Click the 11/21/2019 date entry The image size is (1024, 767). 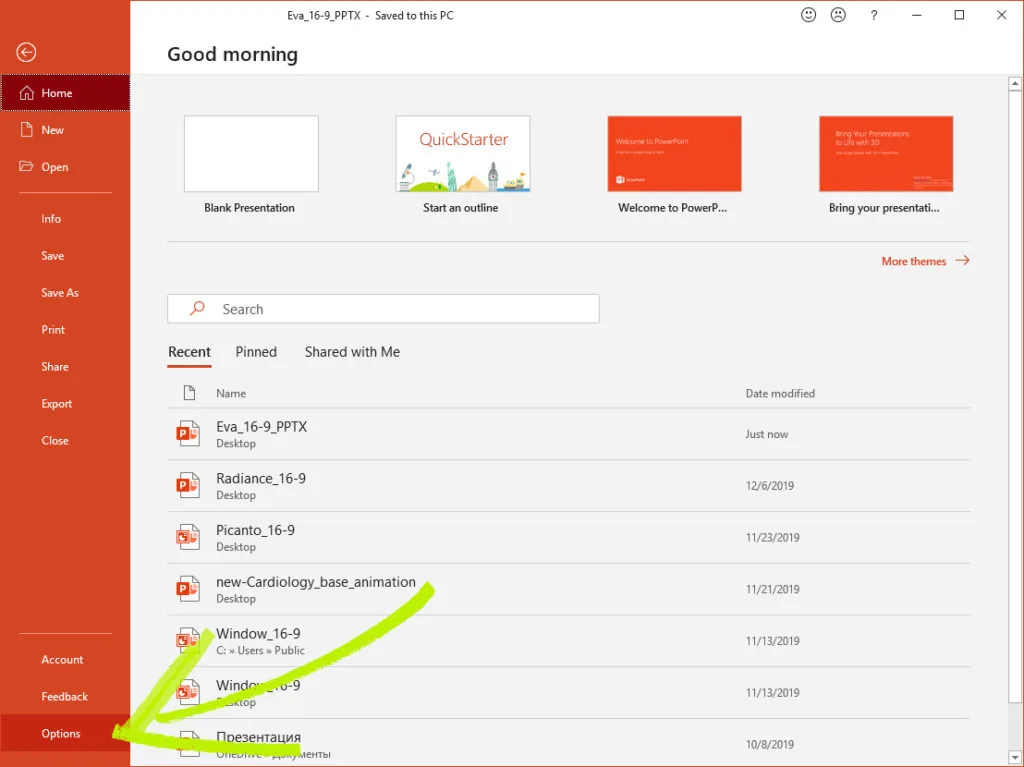(773, 589)
